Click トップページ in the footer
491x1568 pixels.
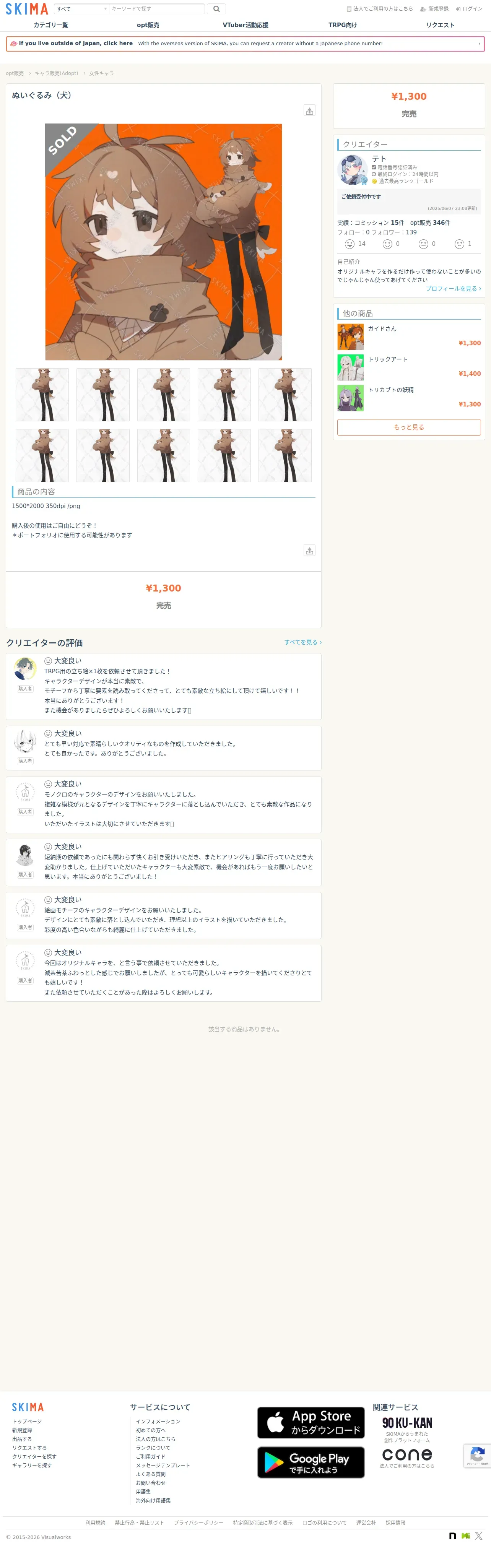[x=27, y=1421]
